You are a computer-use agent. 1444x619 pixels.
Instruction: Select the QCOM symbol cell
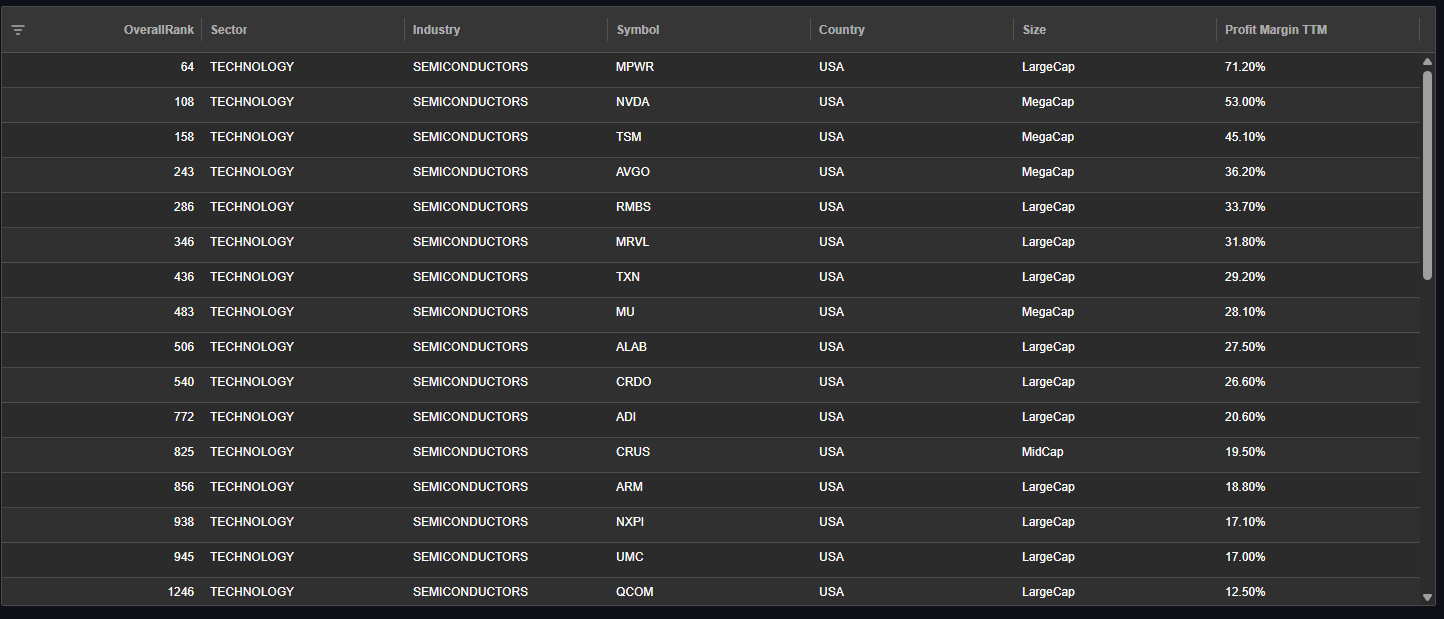[x=635, y=592]
